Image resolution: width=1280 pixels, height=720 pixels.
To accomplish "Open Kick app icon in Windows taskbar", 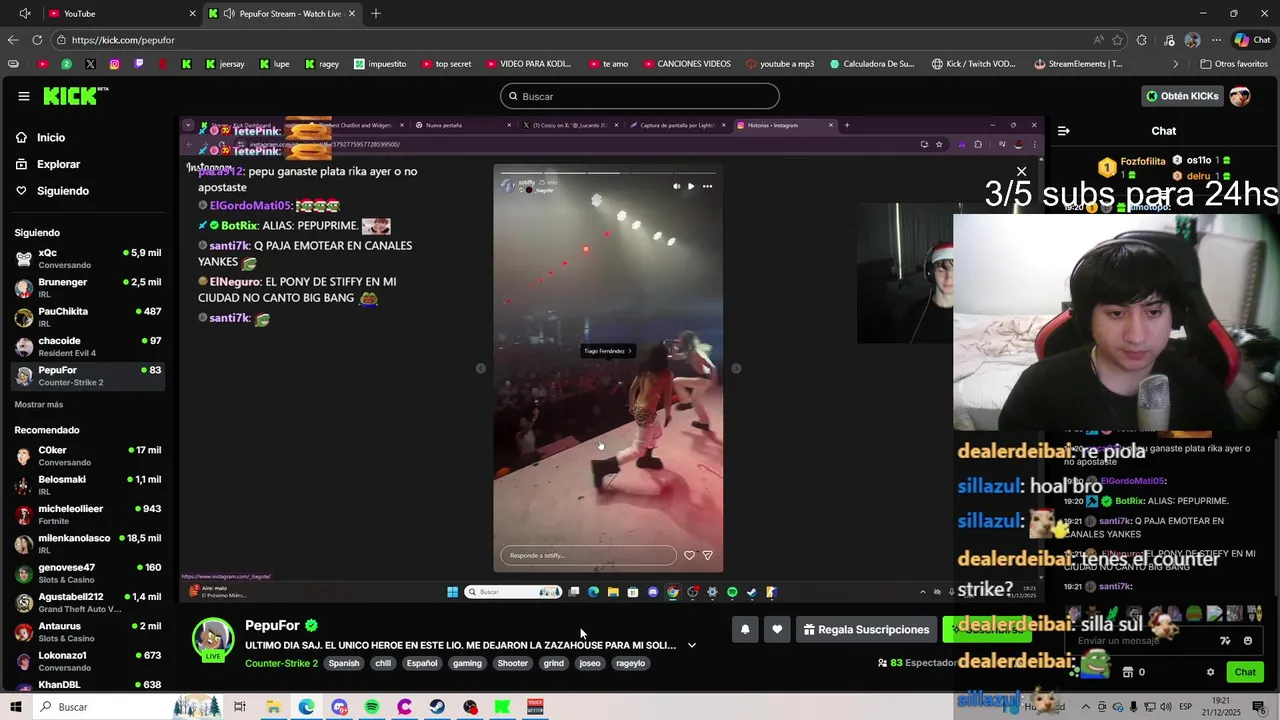I will (x=503, y=707).
